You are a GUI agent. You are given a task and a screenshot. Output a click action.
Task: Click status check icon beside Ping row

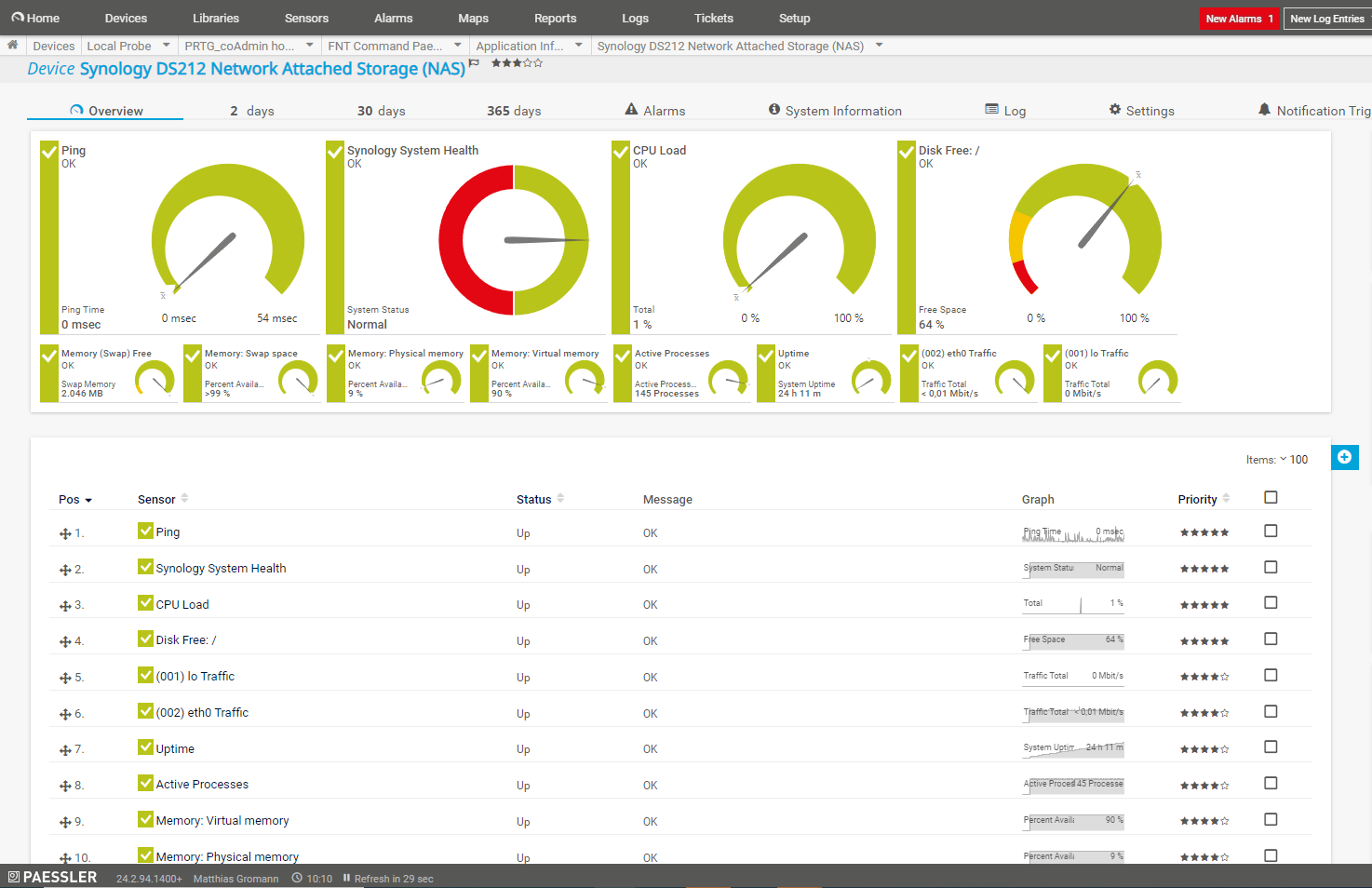click(145, 531)
